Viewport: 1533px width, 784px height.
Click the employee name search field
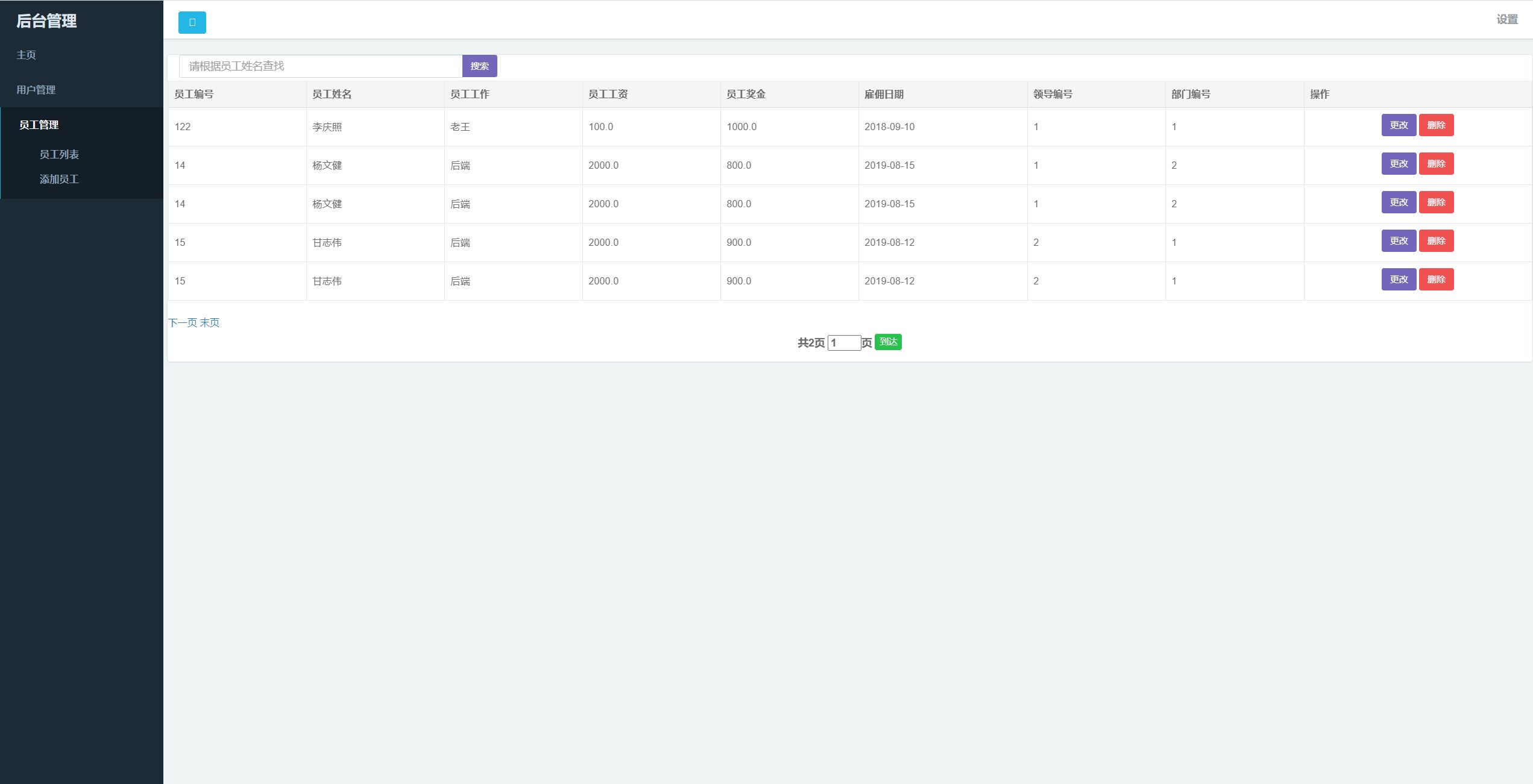[x=320, y=66]
